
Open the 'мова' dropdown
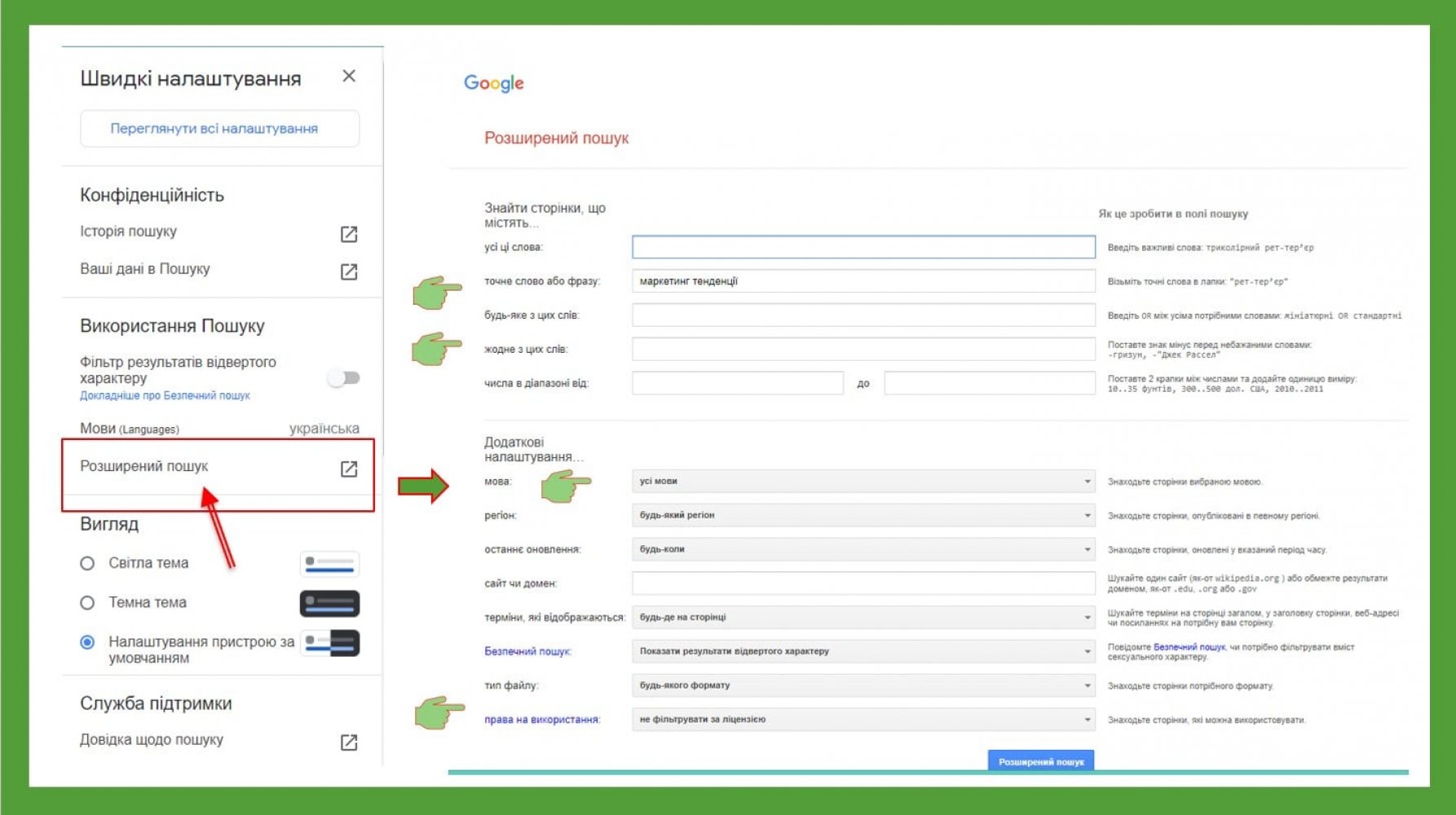pyautogui.click(x=863, y=482)
